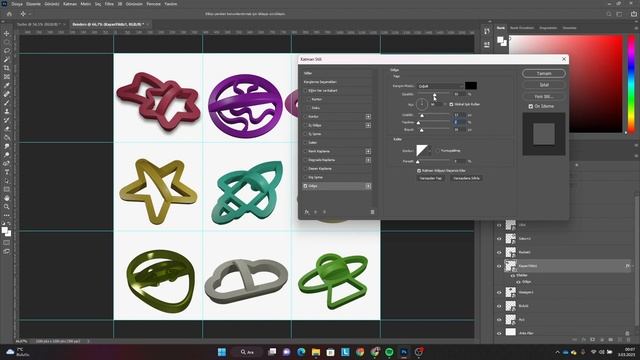
Task: Toggle the Ön İzleme checkbox
Action: [x=531, y=106]
